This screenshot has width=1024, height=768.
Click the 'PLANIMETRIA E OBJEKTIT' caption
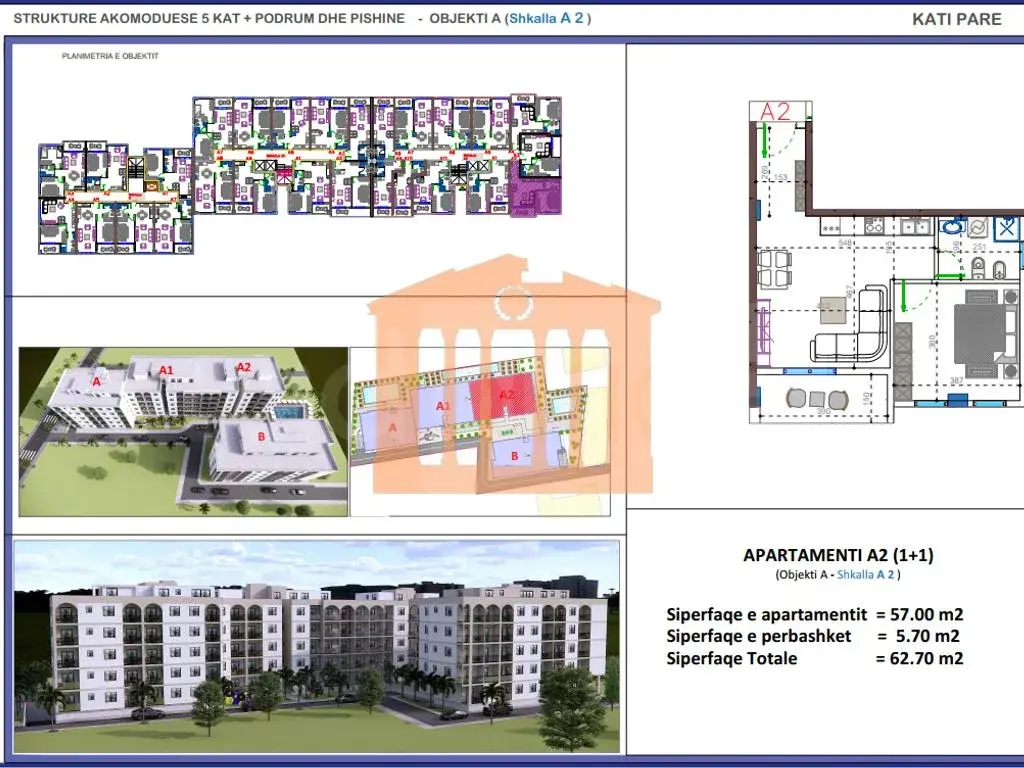[x=110, y=56]
